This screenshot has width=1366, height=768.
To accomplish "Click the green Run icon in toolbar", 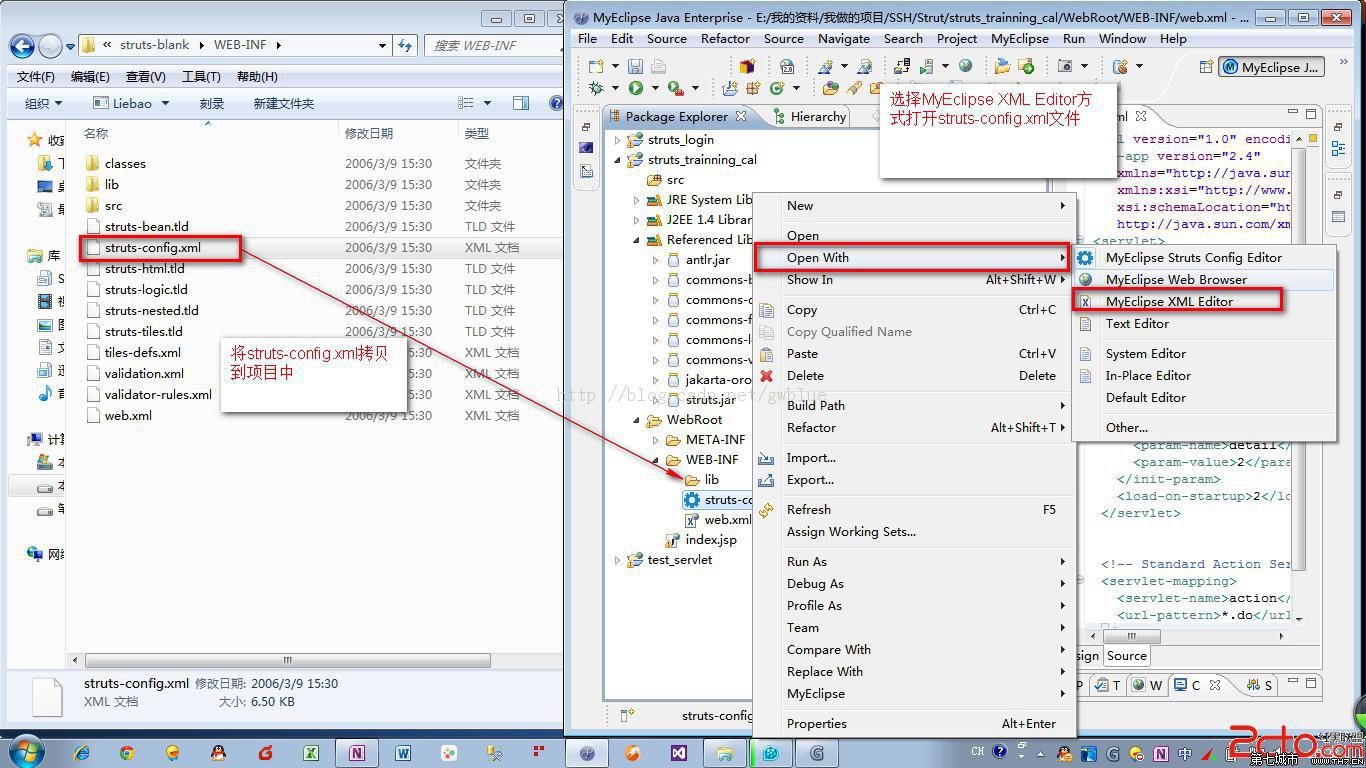I will tap(635, 88).
